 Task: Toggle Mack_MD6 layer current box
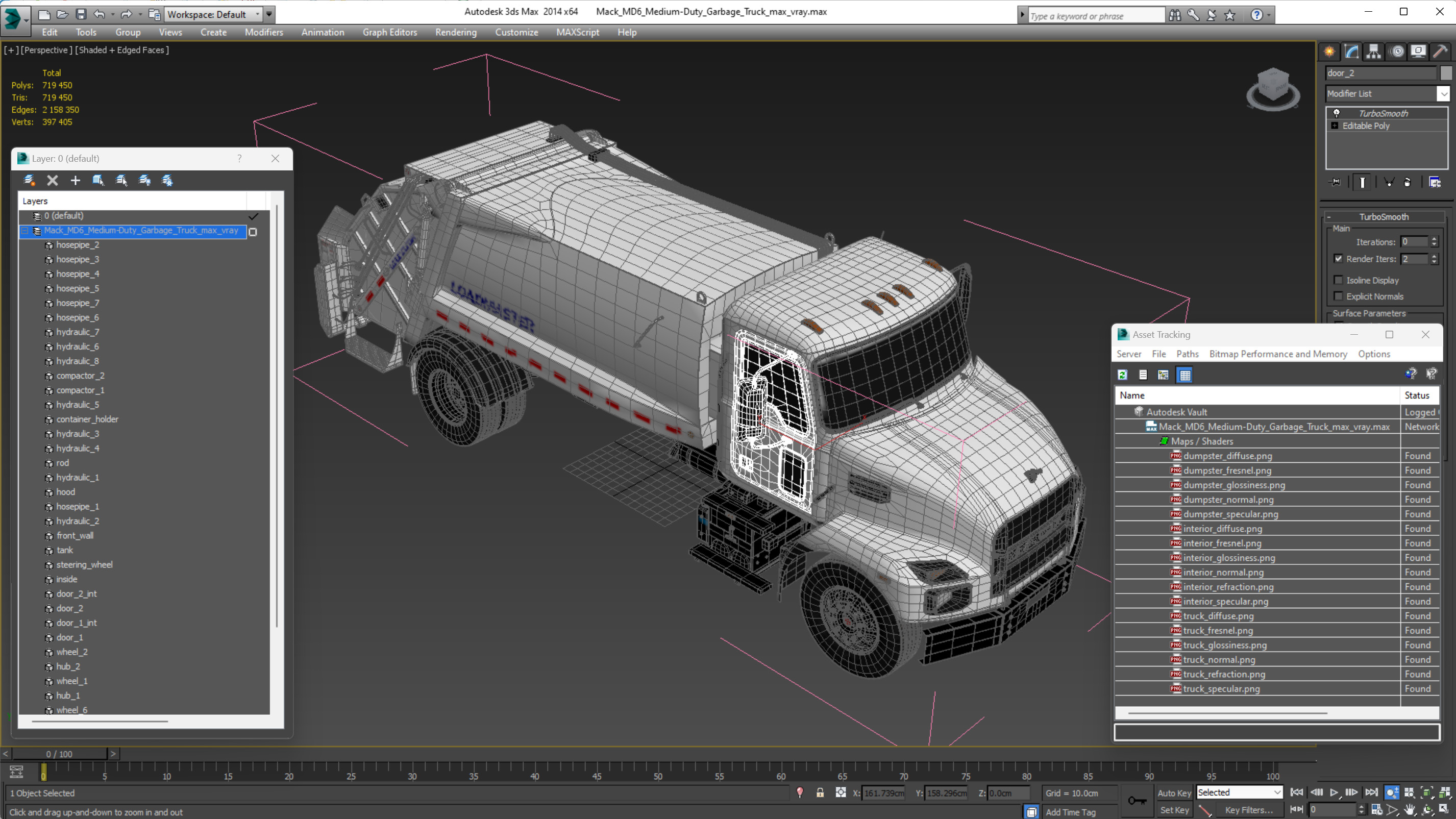pyautogui.click(x=253, y=232)
